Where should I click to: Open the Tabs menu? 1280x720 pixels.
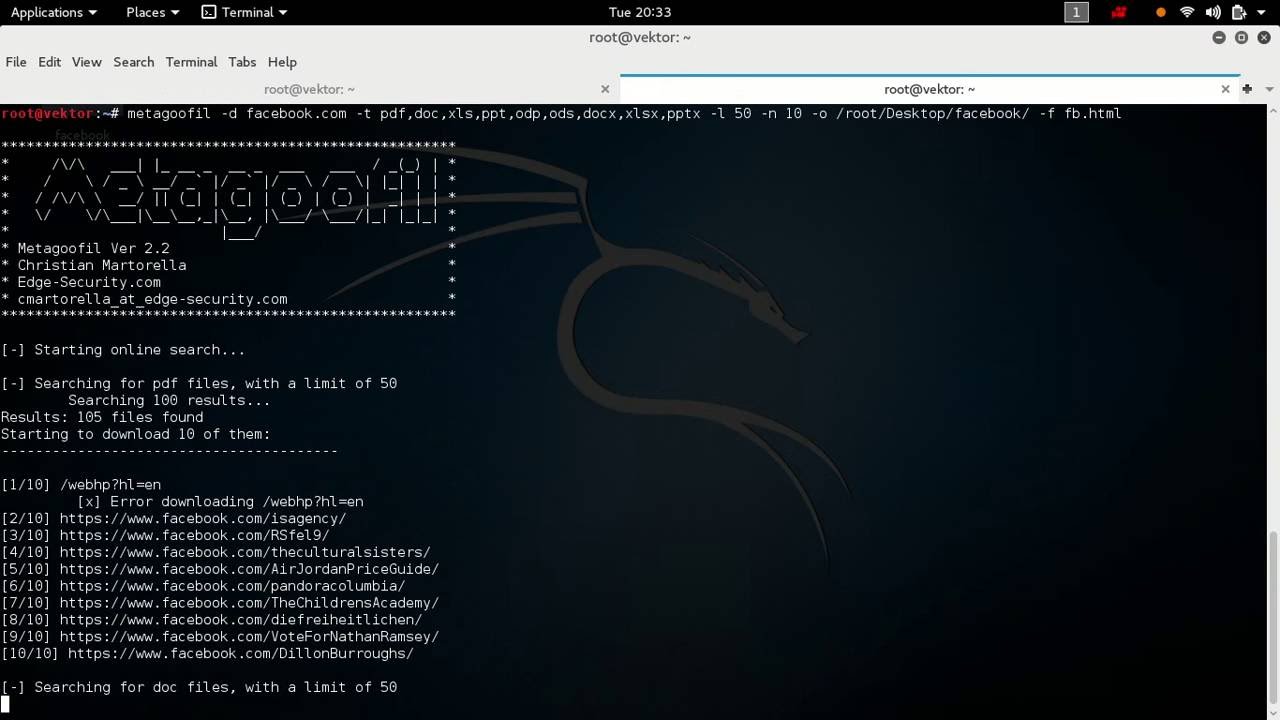(242, 62)
